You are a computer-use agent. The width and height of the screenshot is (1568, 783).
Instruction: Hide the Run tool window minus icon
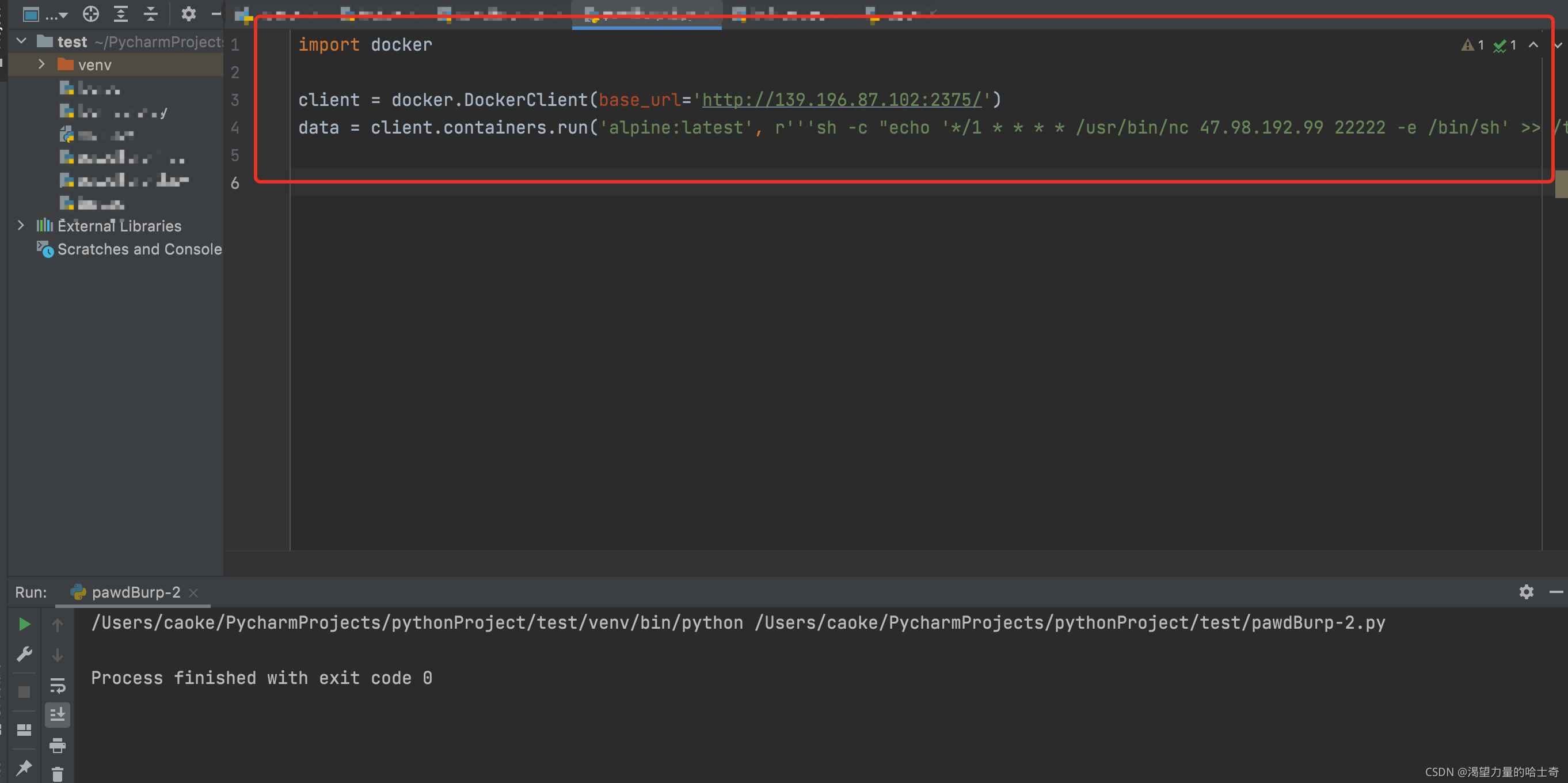[1556, 592]
